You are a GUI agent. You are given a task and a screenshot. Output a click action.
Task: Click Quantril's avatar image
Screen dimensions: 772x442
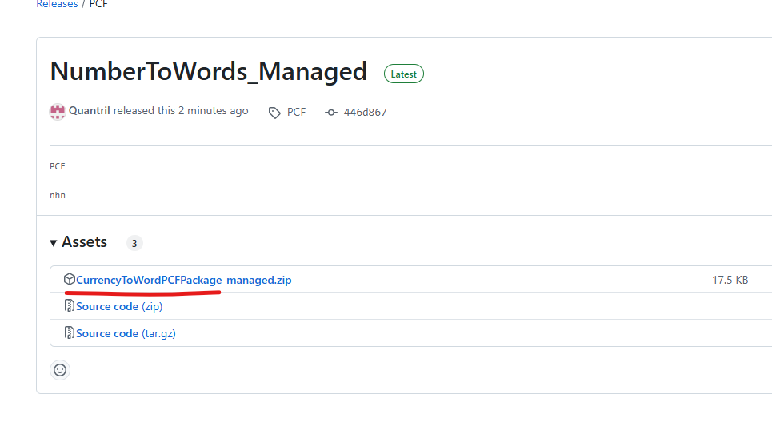coord(57,111)
